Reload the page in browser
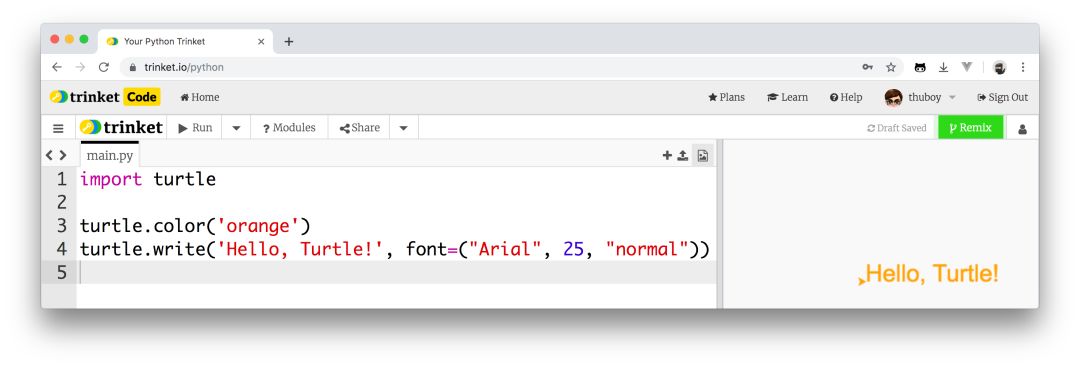This screenshot has height=367, width=1080. (x=103, y=67)
